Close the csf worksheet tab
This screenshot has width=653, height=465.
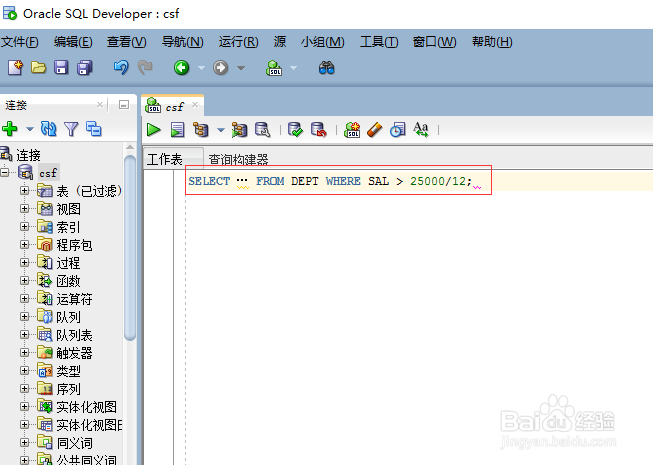(x=195, y=105)
